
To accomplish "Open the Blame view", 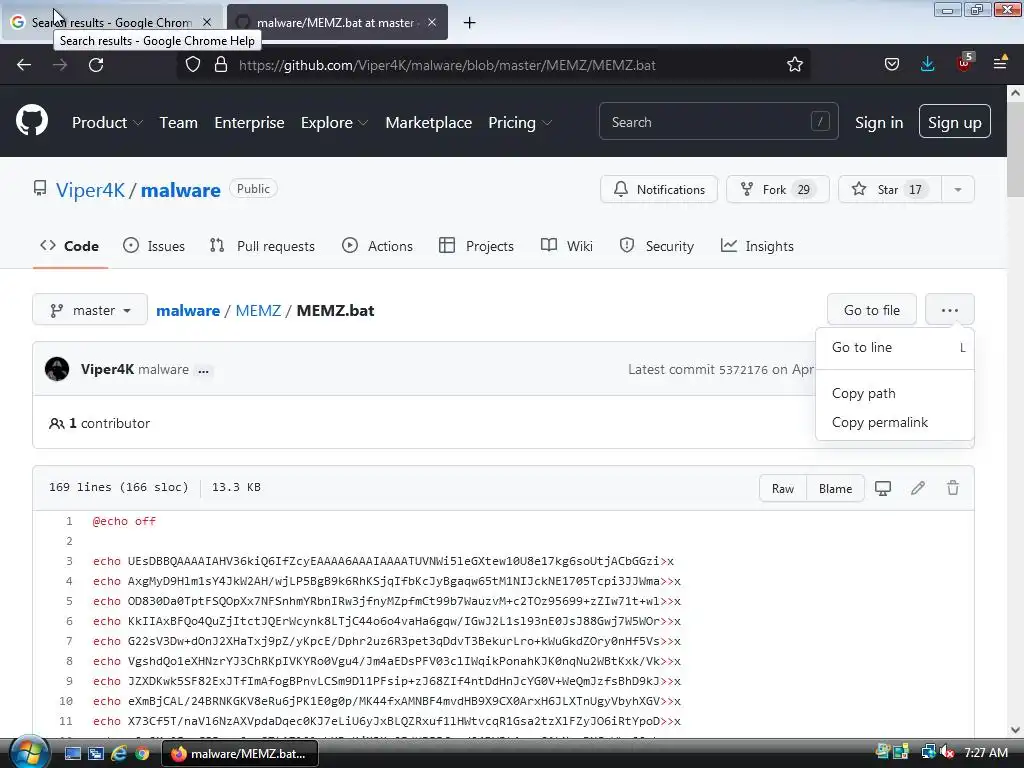I will (x=835, y=488).
